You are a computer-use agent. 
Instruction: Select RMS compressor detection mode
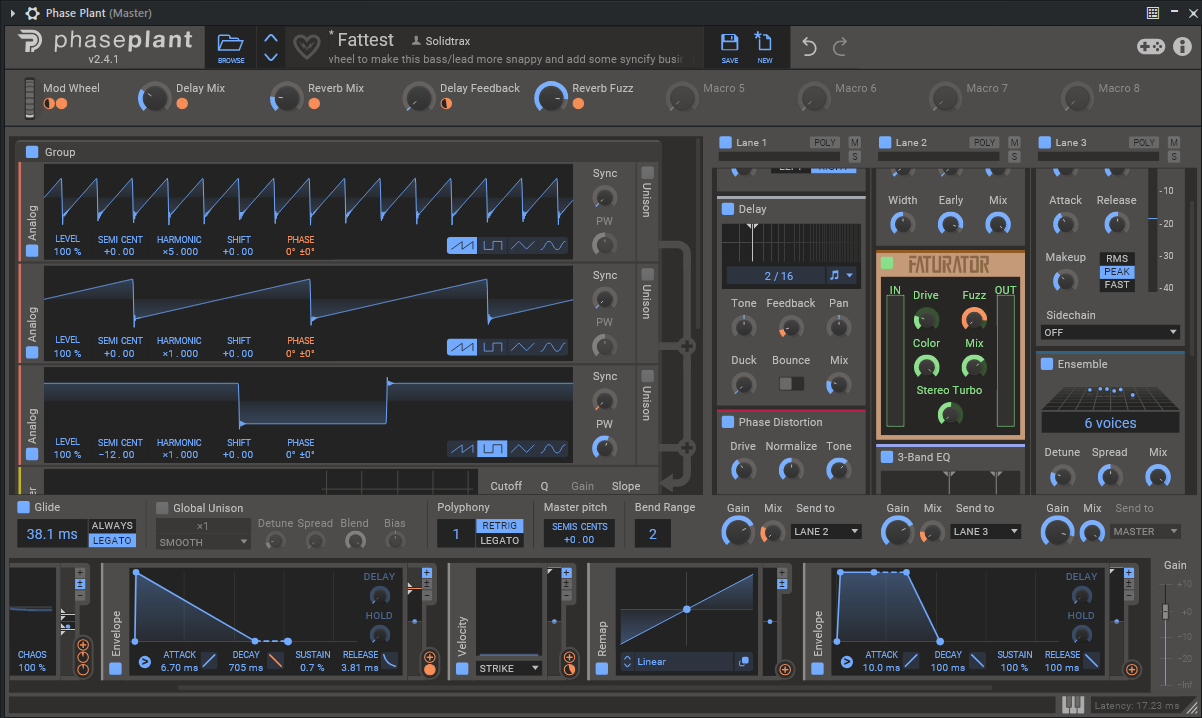click(1117, 258)
